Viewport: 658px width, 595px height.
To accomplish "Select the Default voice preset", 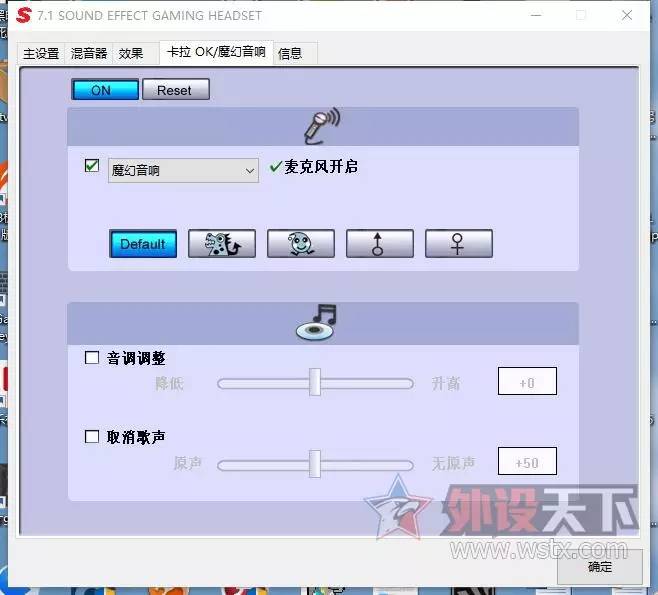I will click(143, 243).
